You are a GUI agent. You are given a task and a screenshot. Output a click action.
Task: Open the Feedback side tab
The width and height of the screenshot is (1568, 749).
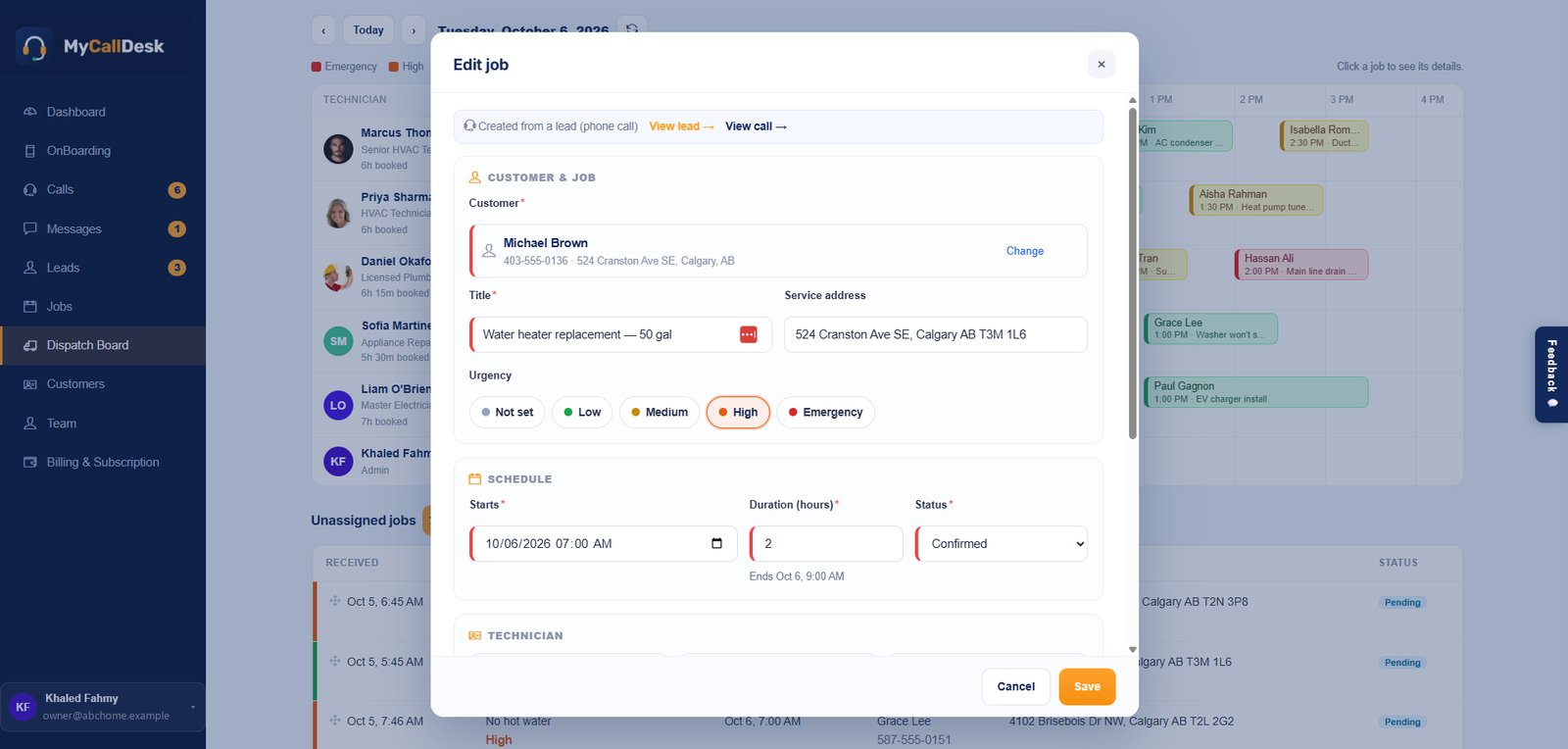[1551, 374]
